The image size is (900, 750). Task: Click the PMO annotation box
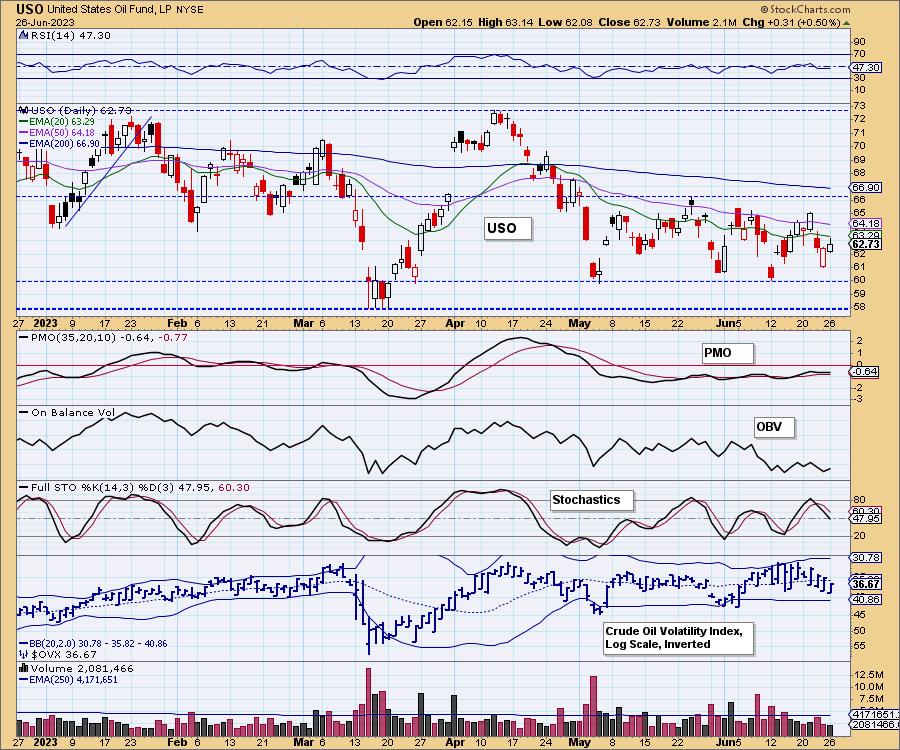(x=727, y=353)
